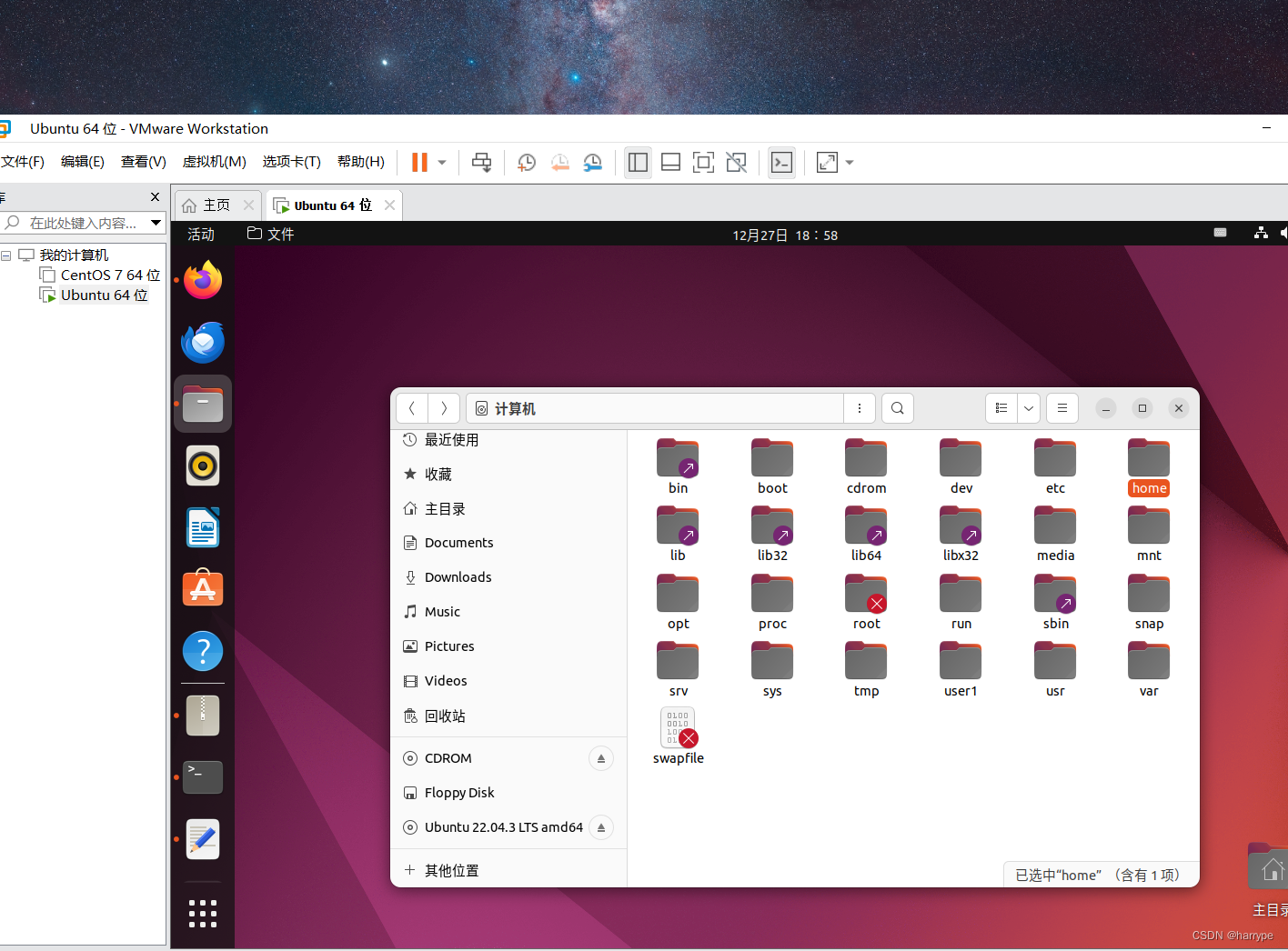1288x951 pixels.
Task: Open the console view icon in VMware toolbar
Action: 781,163
